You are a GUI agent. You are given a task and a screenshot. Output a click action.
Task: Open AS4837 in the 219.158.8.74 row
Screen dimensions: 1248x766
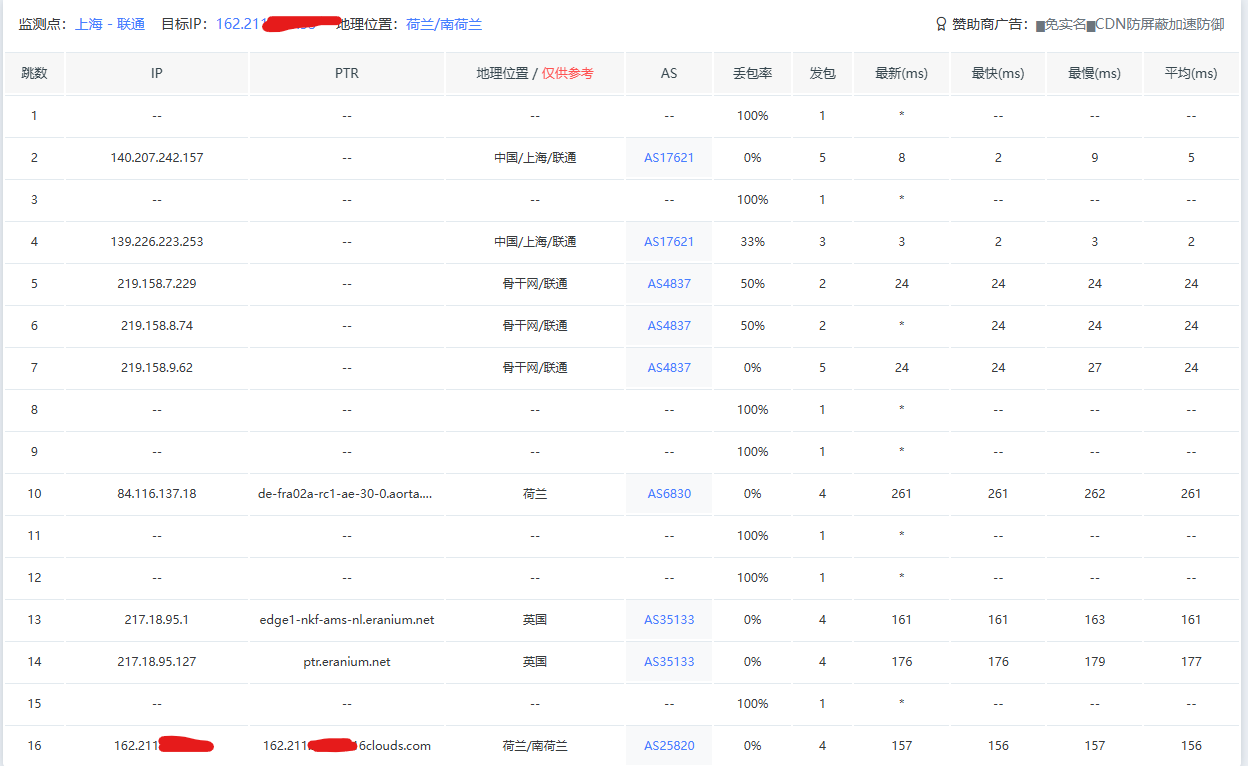click(669, 326)
